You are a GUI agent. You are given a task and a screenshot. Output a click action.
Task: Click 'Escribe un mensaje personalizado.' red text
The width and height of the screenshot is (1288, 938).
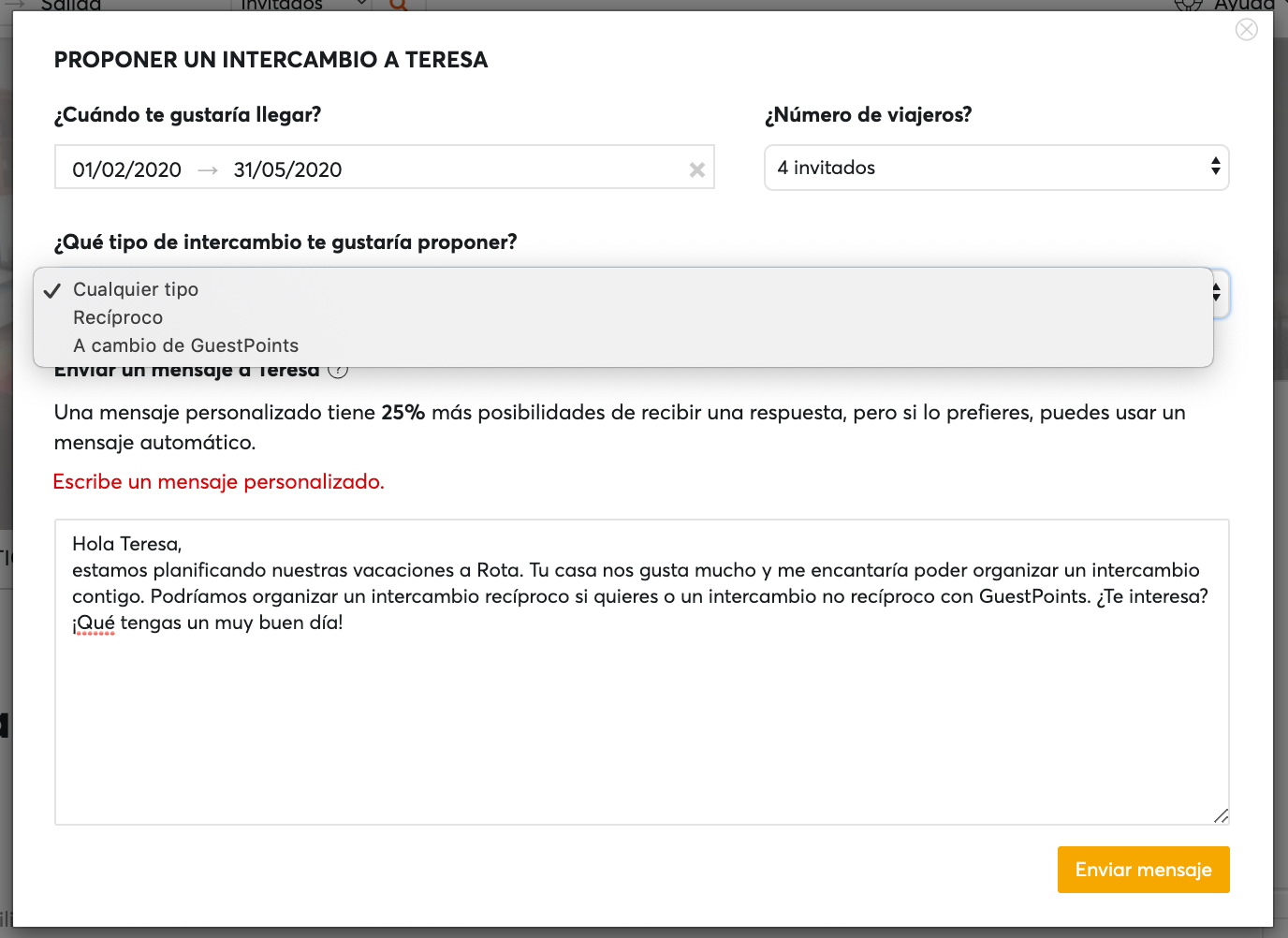point(219,481)
